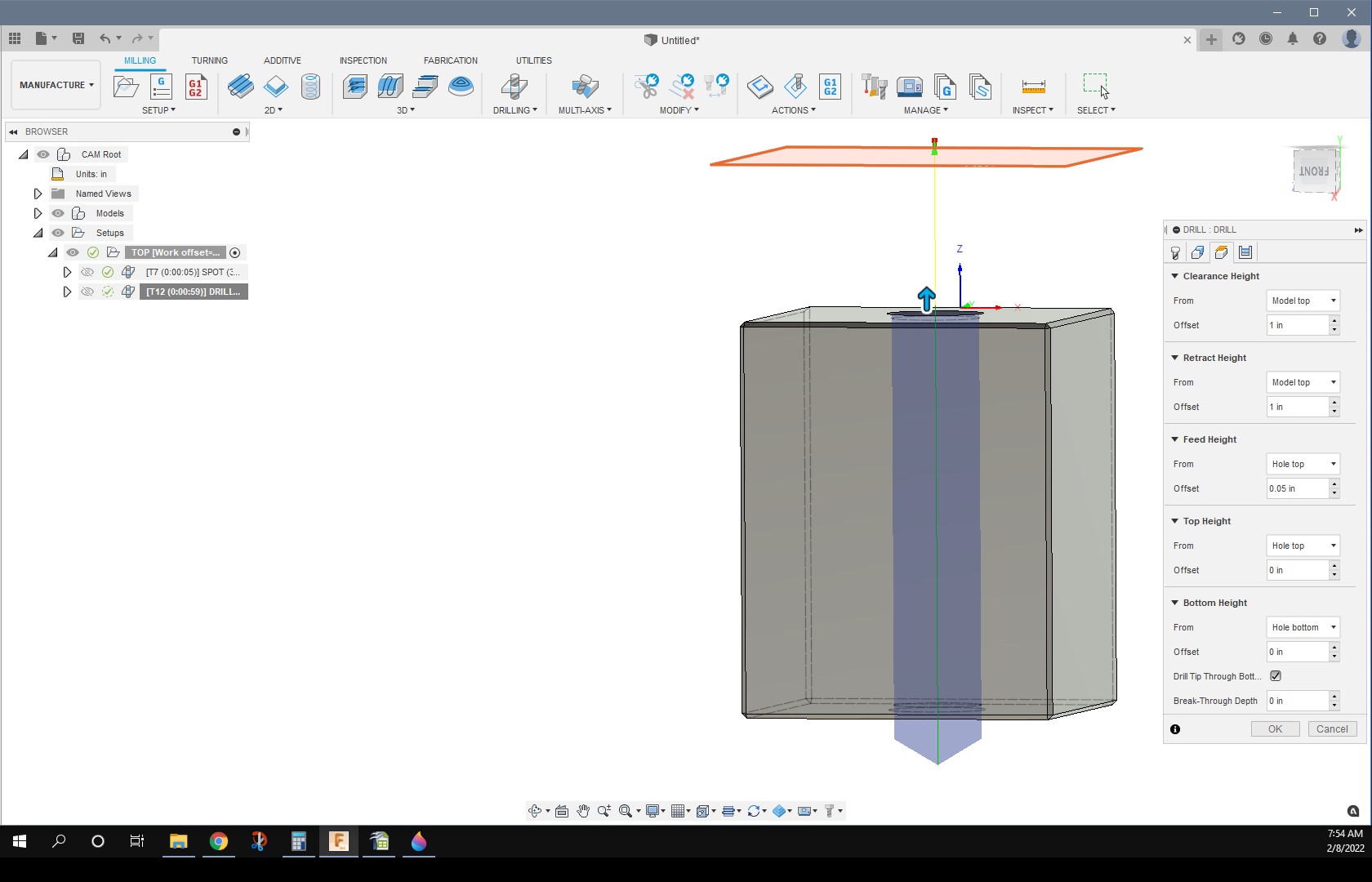Open Google Chrome from the taskbar

point(218,841)
